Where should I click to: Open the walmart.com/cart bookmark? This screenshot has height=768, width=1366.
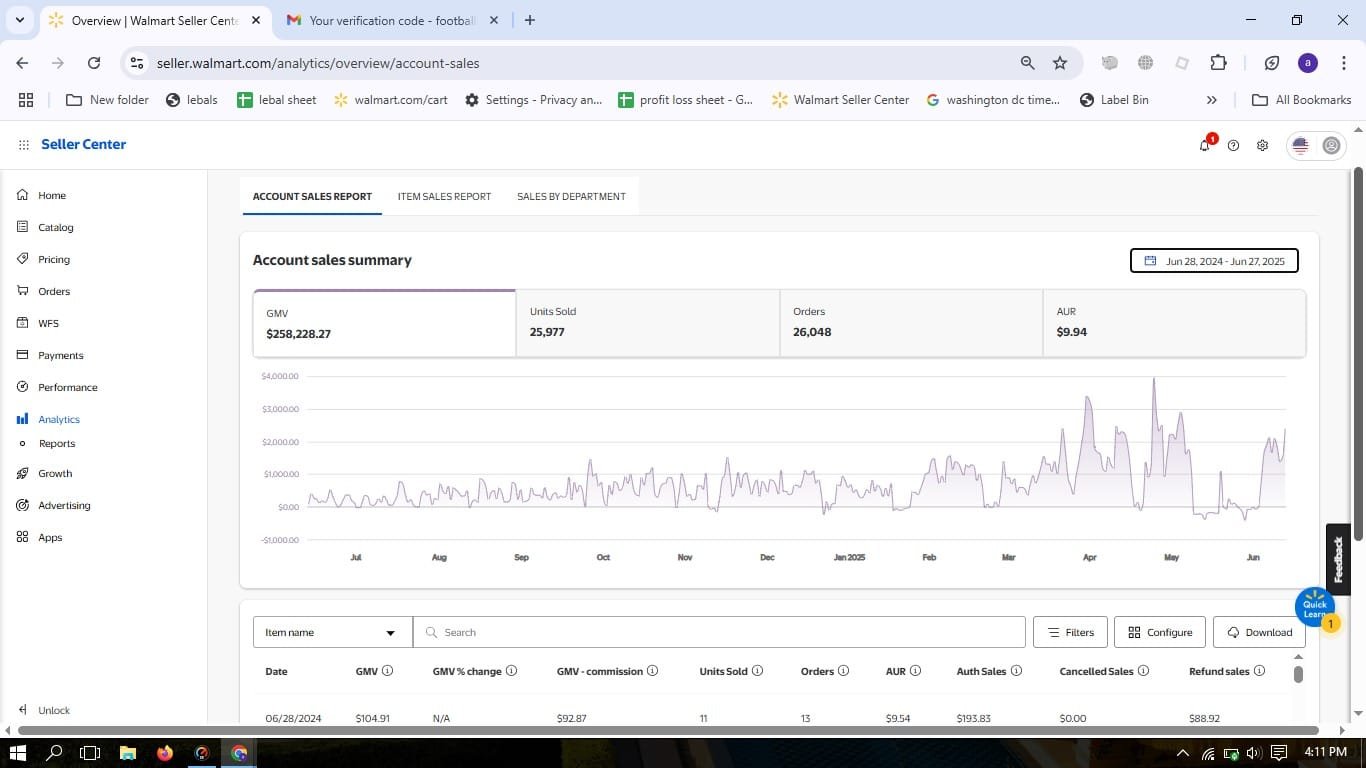391,100
